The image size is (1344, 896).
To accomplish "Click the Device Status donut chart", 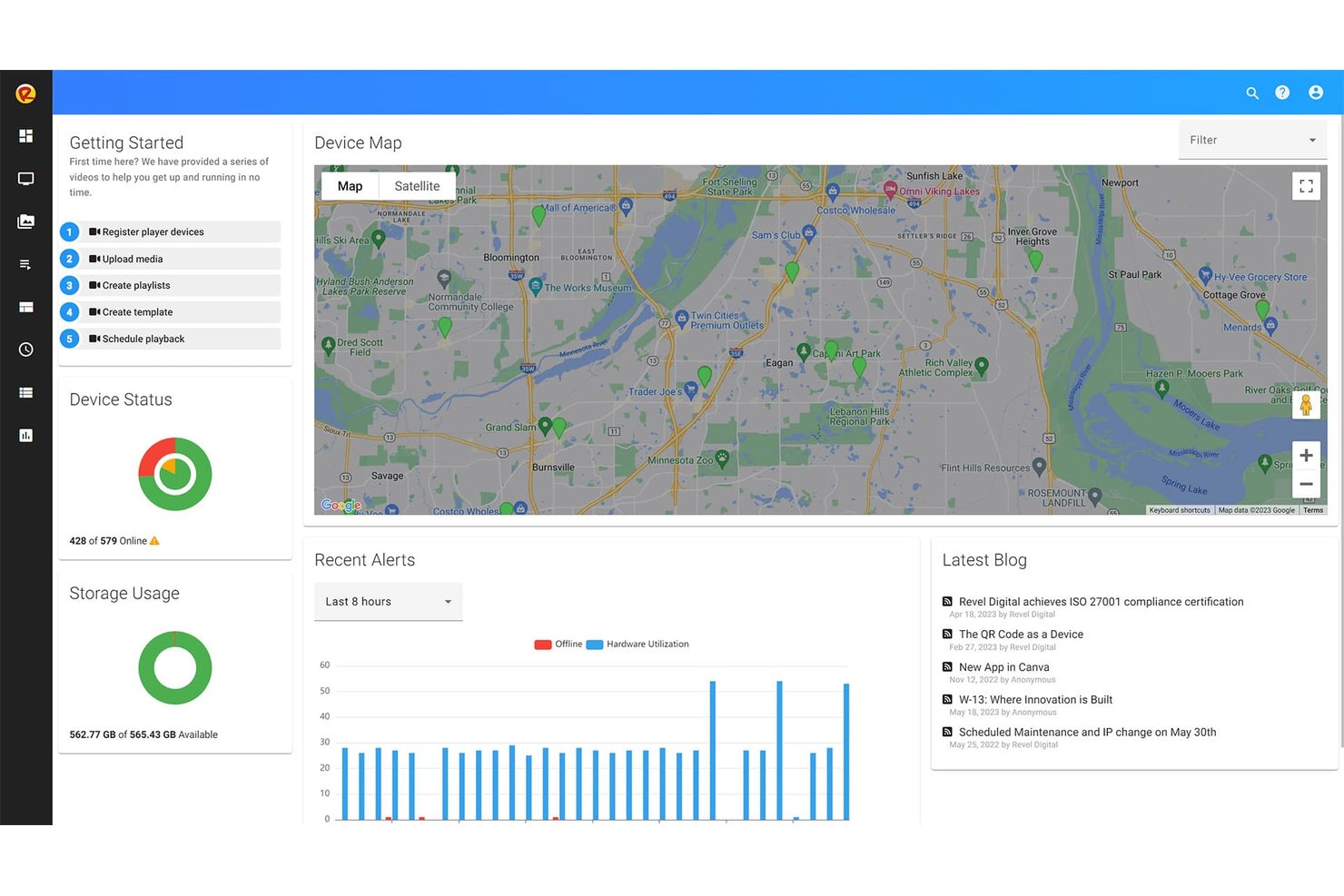I will 175,474.
